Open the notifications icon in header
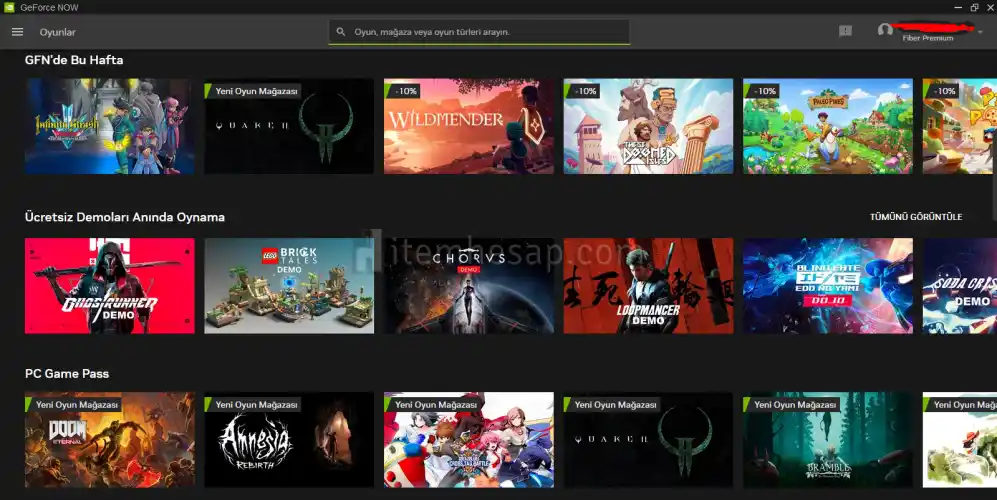This screenshot has width=997, height=500. coord(845,31)
